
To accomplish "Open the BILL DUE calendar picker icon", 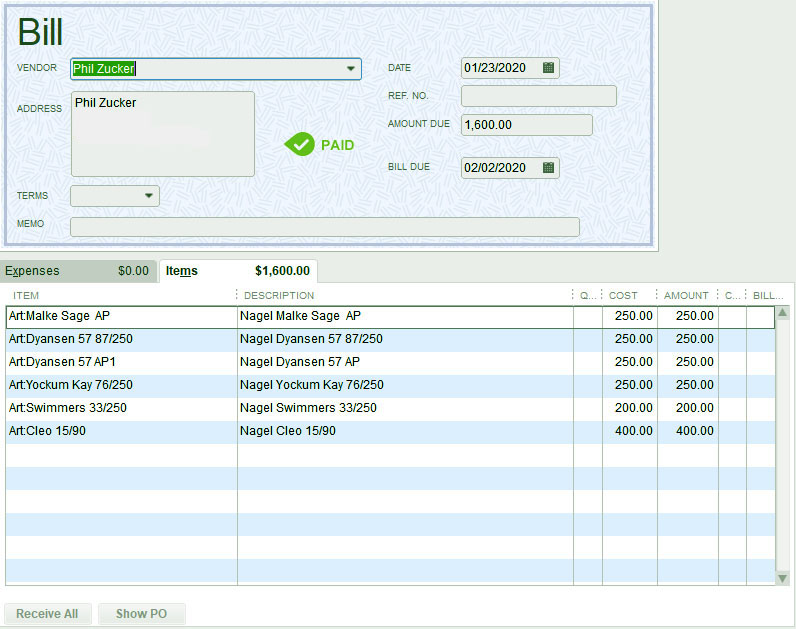I will (548, 168).
